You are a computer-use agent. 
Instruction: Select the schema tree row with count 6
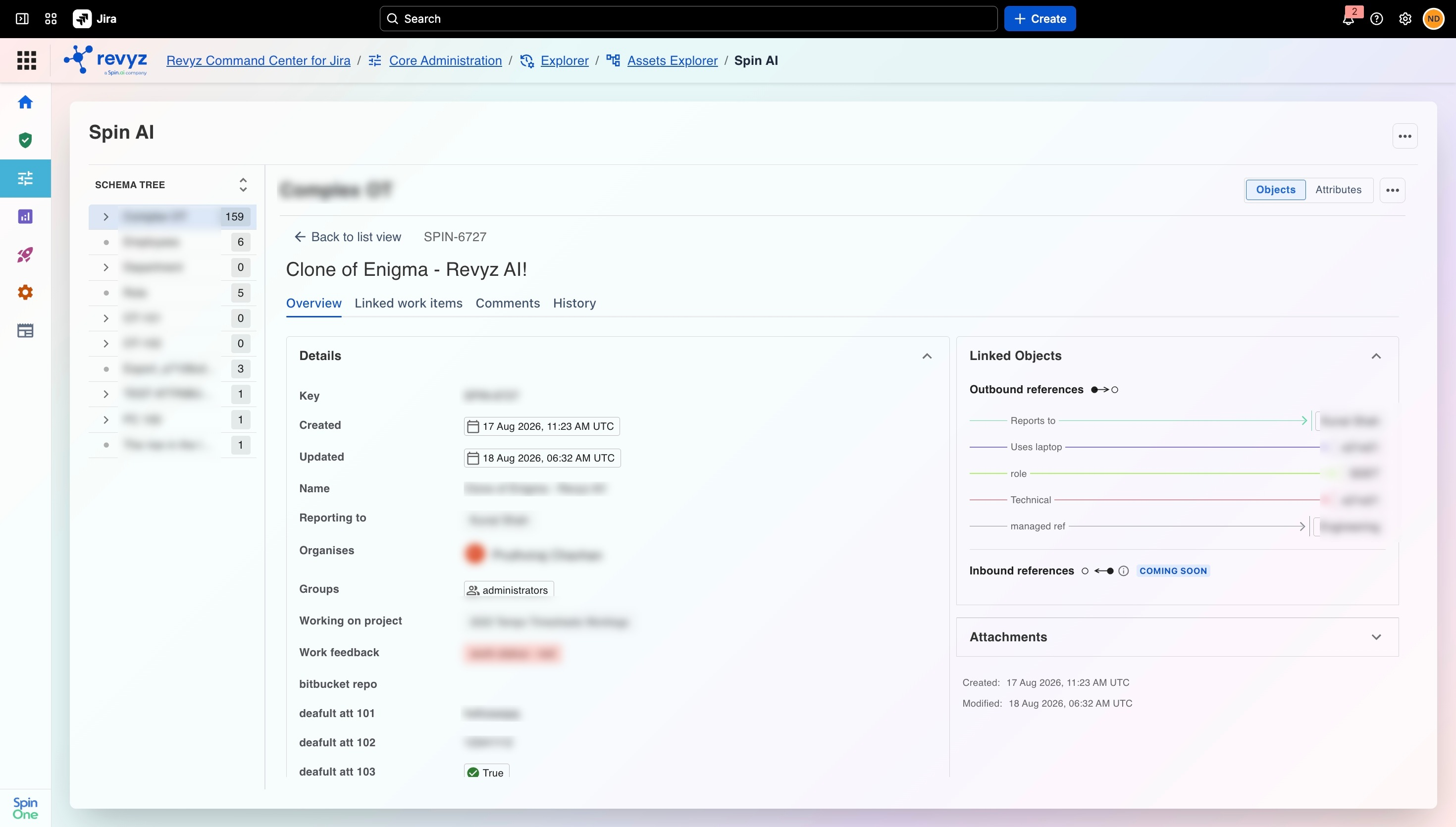point(173,243)
